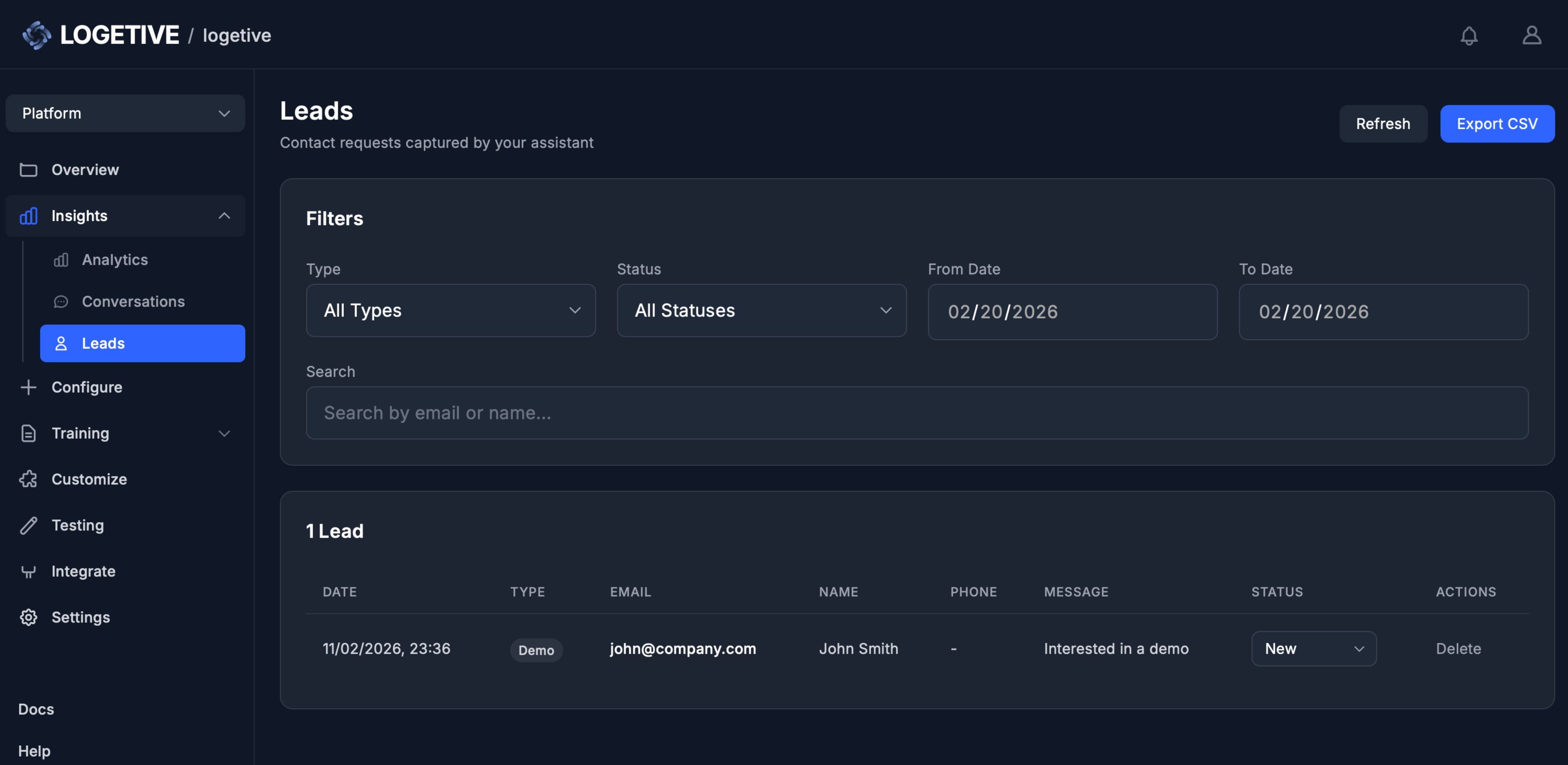Screen dimensions: 1568x765
Task: Click the Logetive swirl logo
Action: tap(36, 35)
